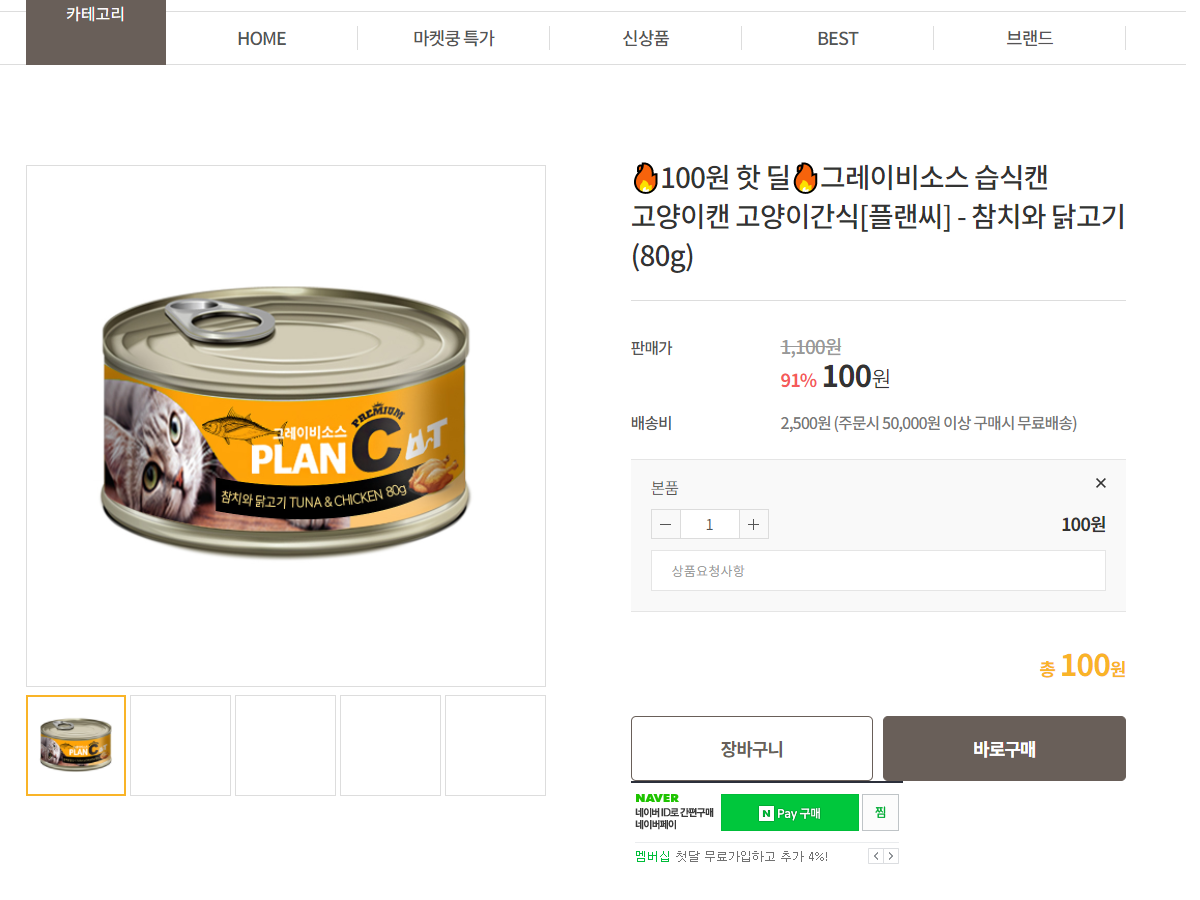Select the second empty thumbnail slot
This screenshot has height=900, width=1200.
pos(181,746)
